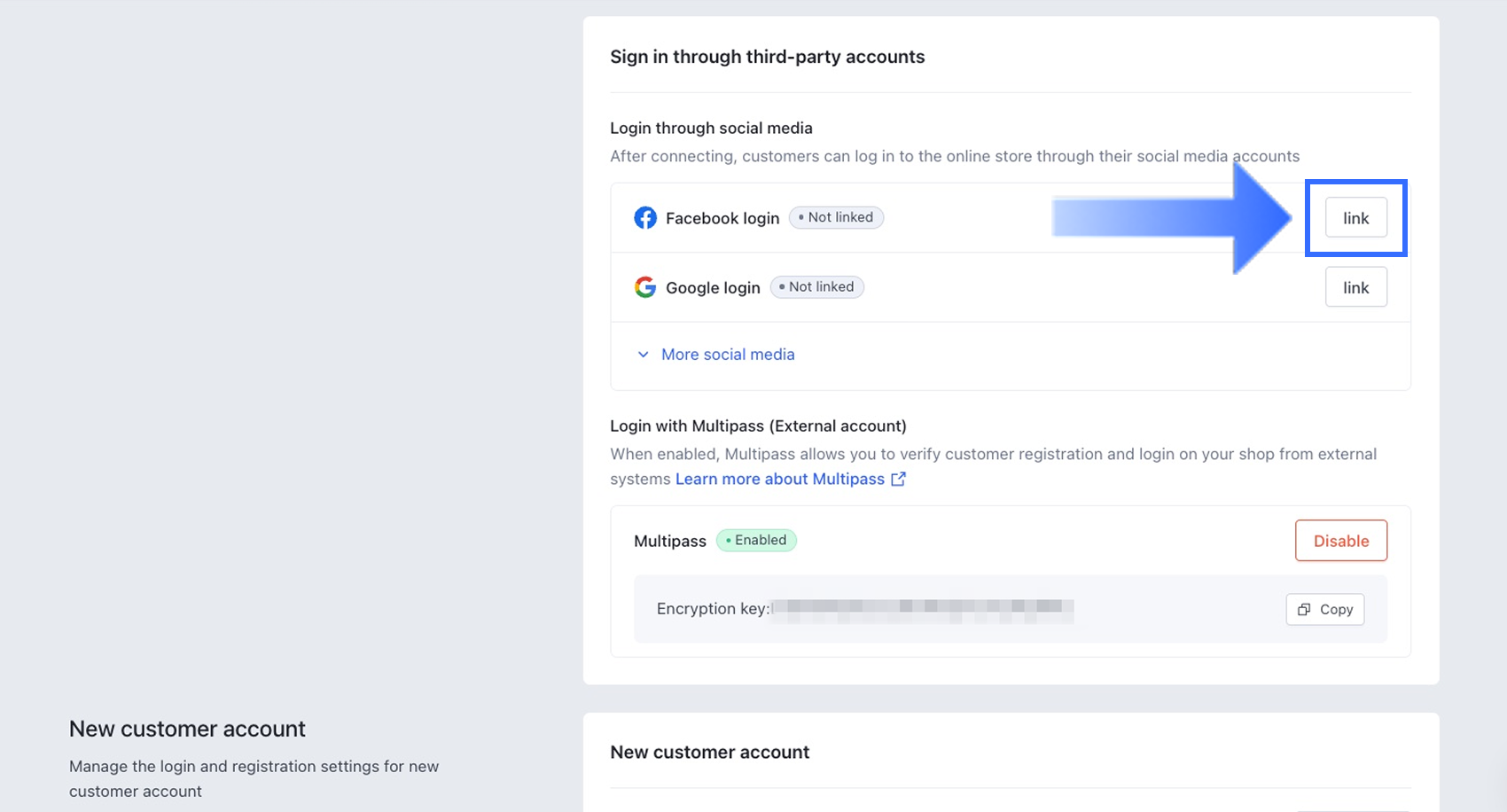Disable Multipass login
This screenshot has width=1507, height=812.
[x=1340, y=541]
